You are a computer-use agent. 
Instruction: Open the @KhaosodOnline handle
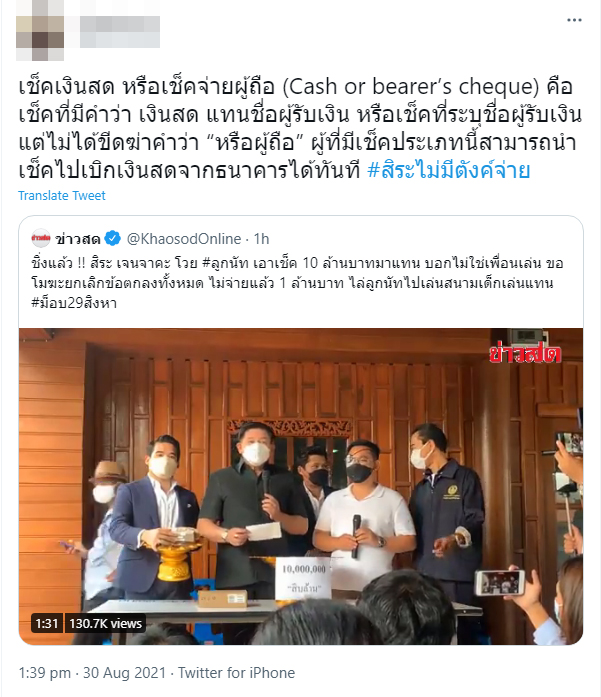(184, 239)
